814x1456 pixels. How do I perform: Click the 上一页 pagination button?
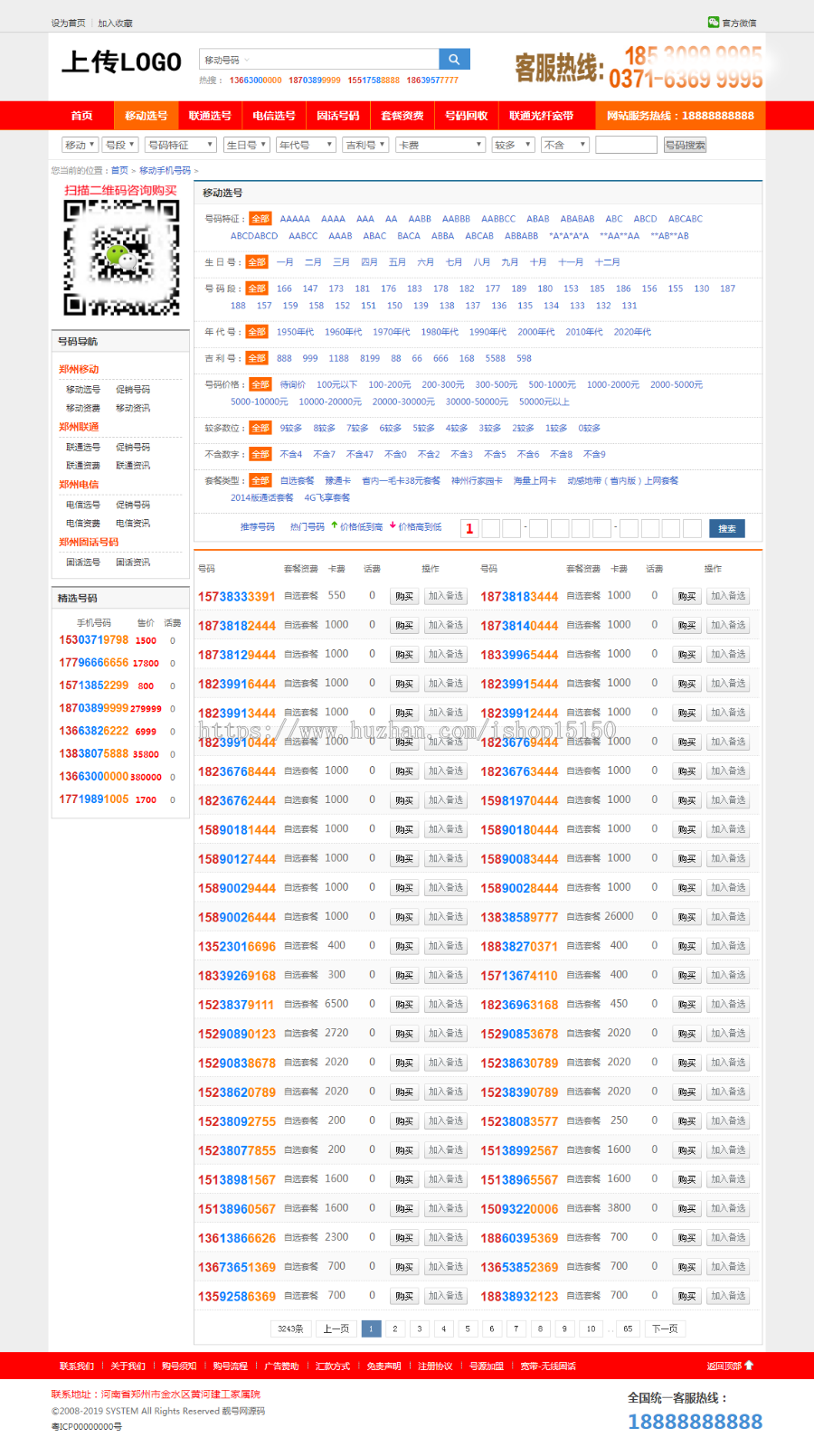(x=336, y=1328)
